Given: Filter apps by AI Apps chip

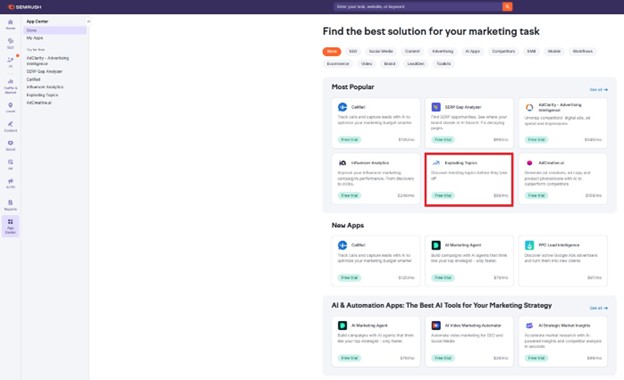Looking at the screenshot, I should coord(473,51).
